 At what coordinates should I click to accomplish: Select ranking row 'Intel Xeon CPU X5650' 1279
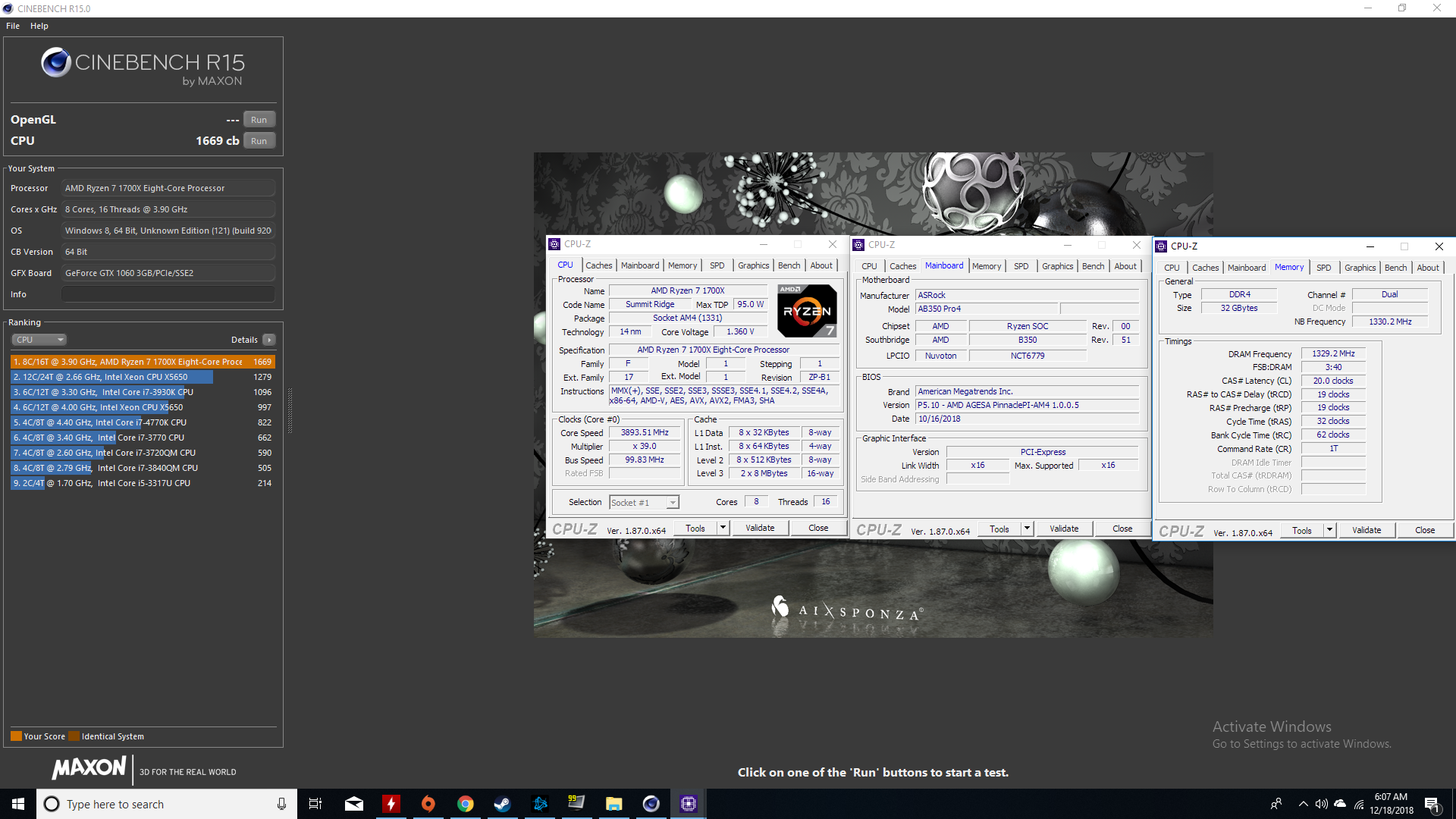tap(143, 377)
